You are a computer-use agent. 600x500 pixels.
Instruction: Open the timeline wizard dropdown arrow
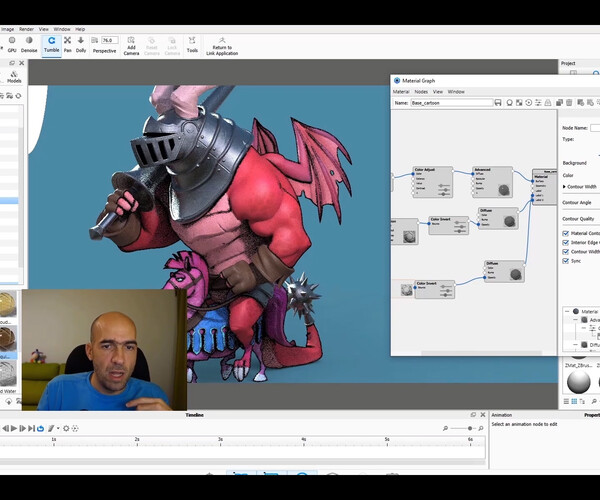click(58, 428)
